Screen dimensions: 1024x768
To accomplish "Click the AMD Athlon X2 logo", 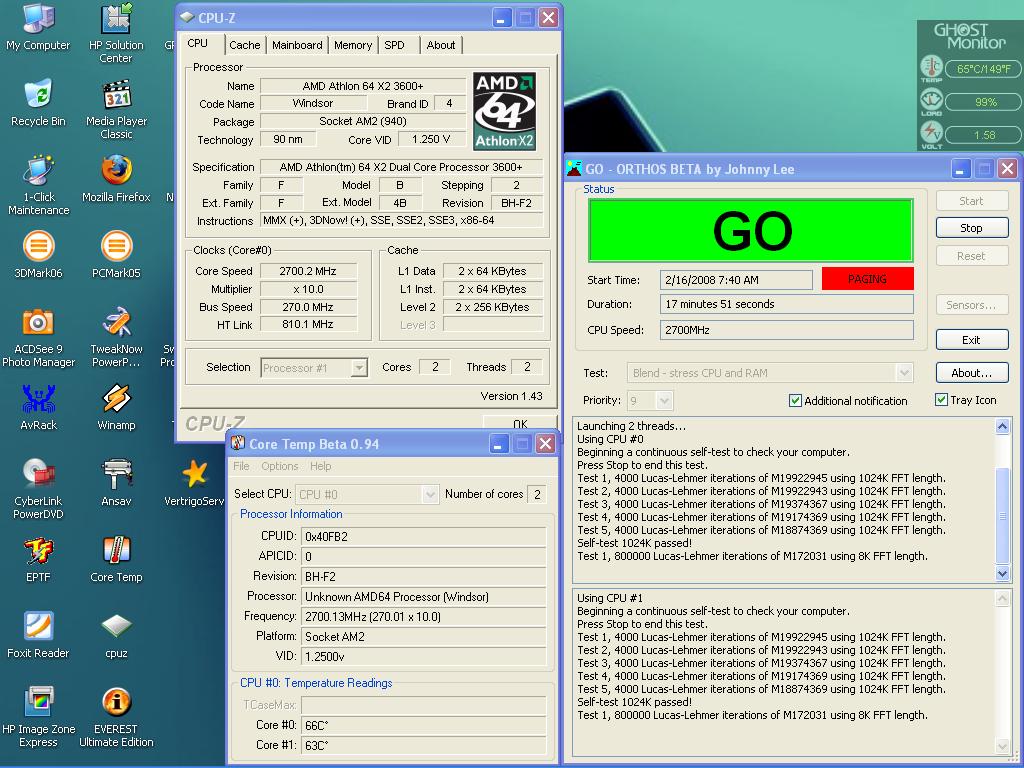I will pos(504,111).
